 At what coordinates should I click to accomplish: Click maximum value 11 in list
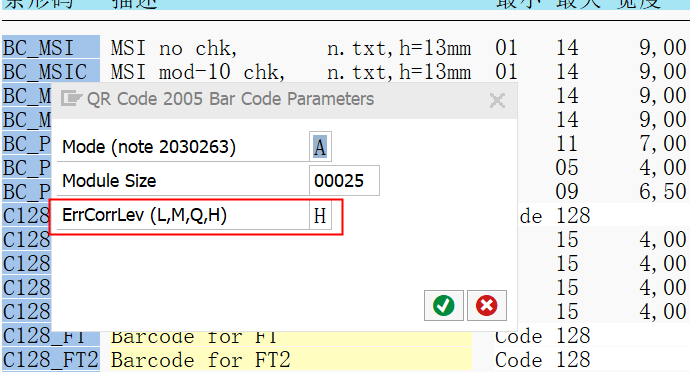[567, 144]
